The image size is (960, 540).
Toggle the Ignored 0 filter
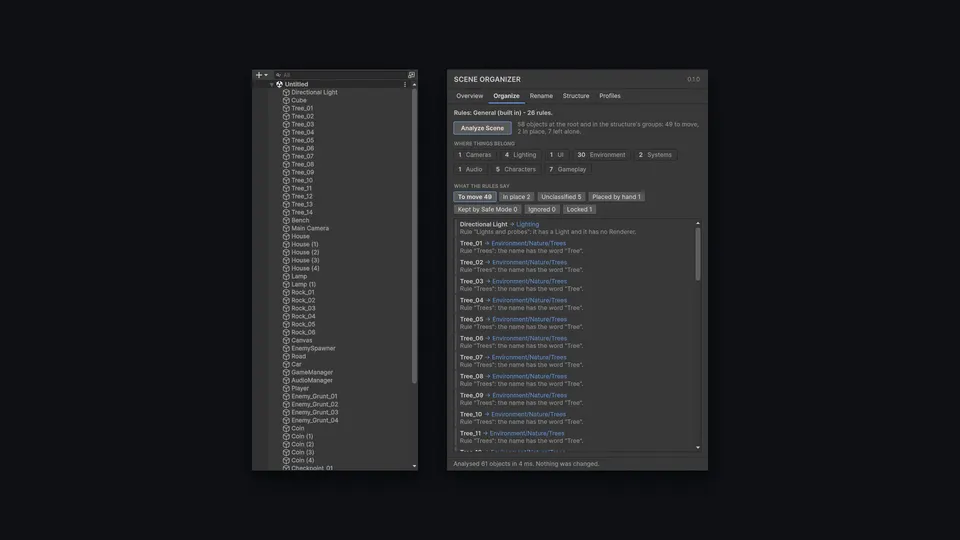542,209
